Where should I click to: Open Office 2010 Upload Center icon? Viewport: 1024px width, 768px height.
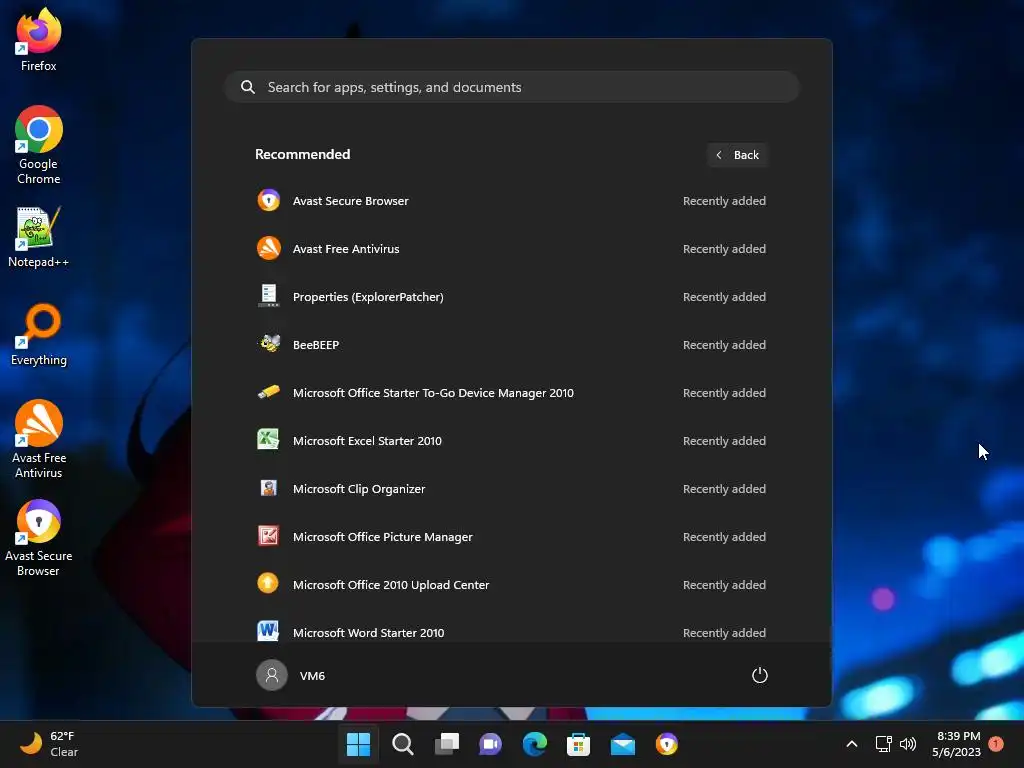(268, 583)
